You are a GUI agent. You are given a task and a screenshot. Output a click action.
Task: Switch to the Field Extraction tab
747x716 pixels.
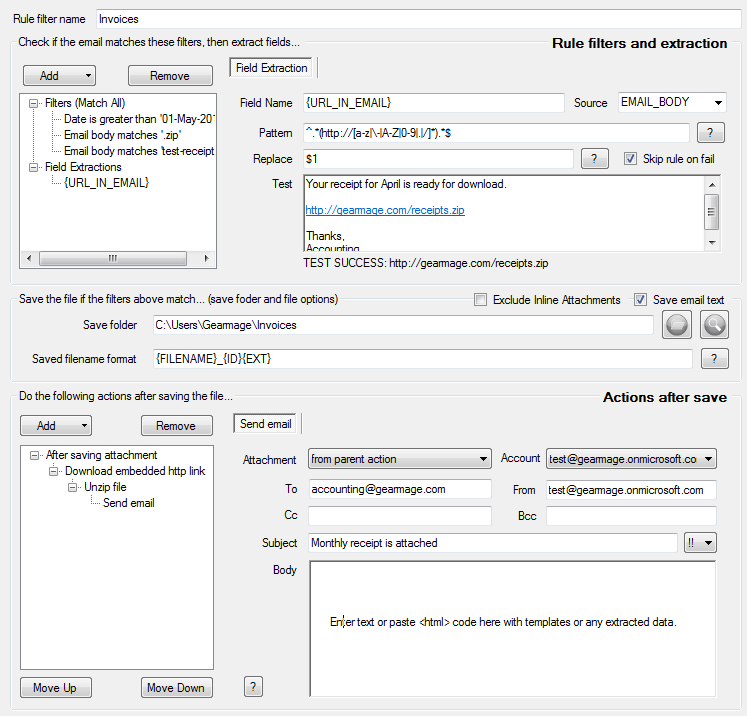pos(272,68)
